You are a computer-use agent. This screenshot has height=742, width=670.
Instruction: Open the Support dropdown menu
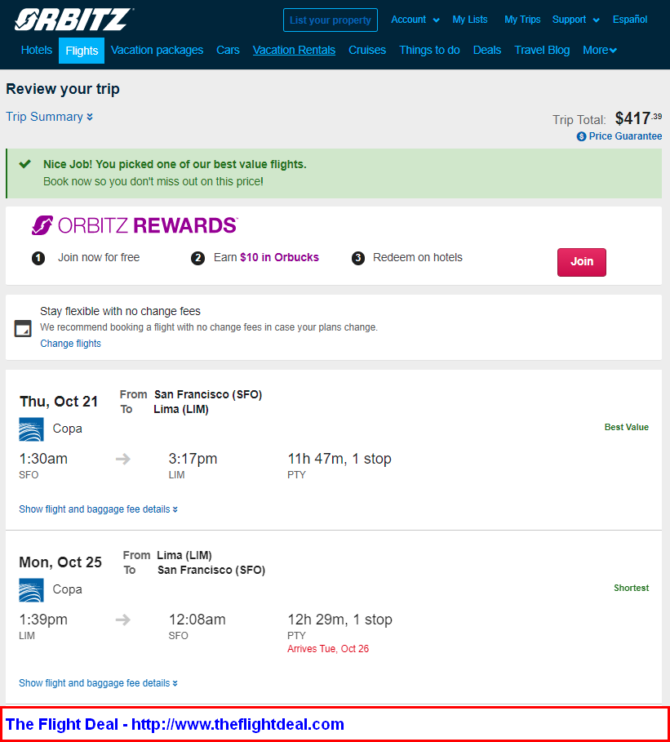(575, 20)
